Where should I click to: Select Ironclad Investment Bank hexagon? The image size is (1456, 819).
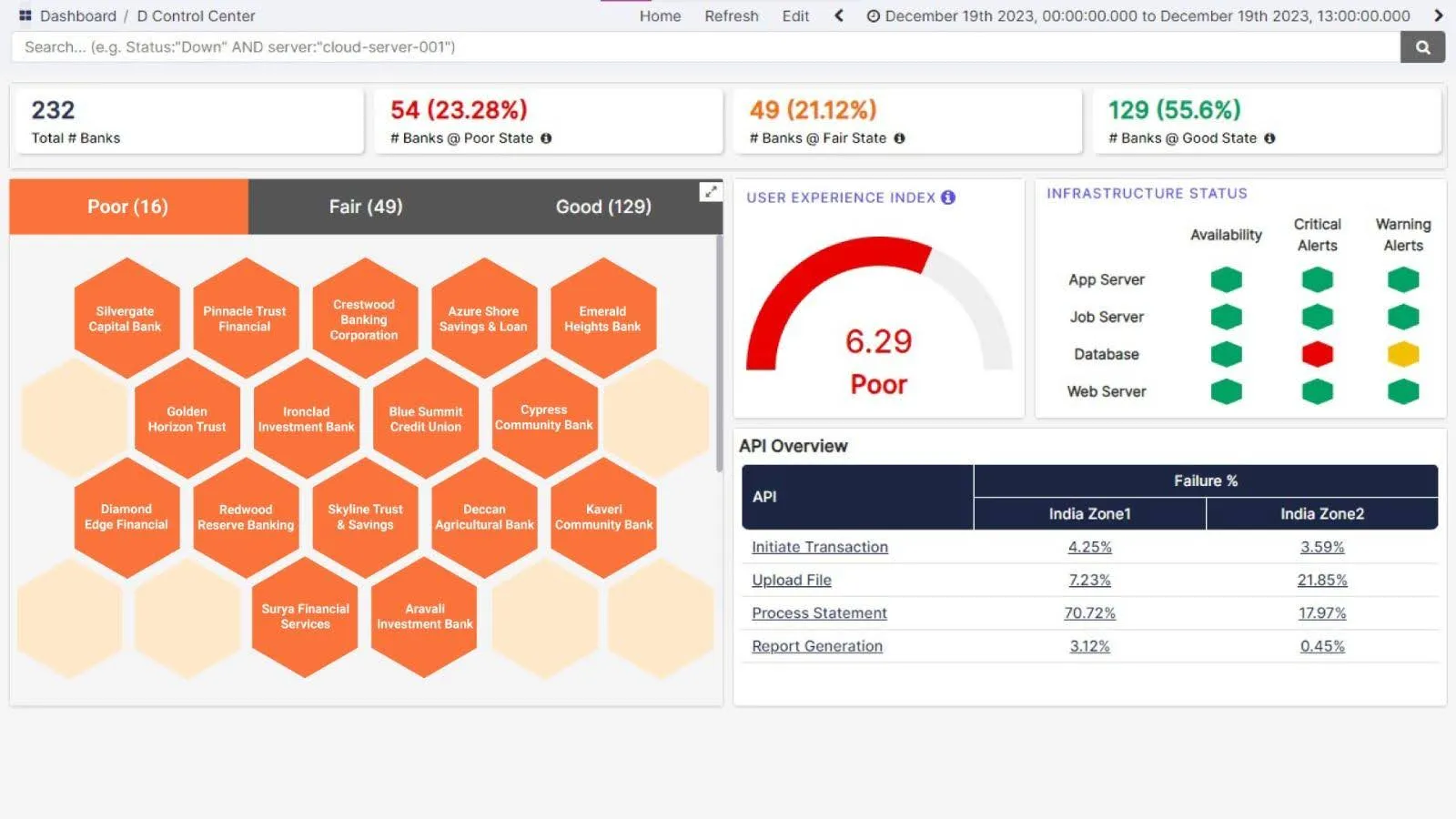pyautogui.click(x=307, y=419)
